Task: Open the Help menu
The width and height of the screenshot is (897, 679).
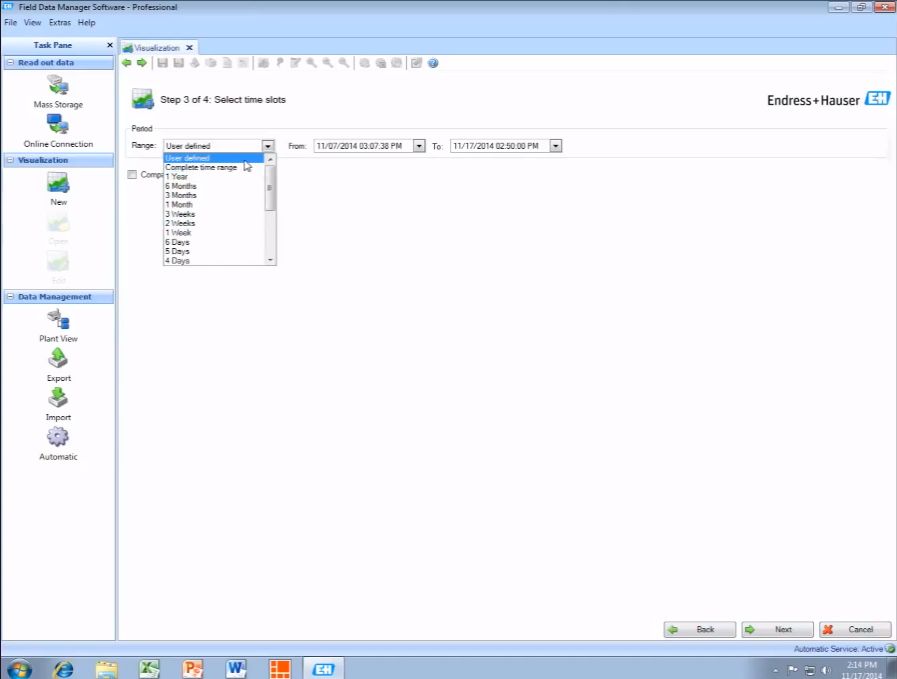Action: tap(86, 22)
